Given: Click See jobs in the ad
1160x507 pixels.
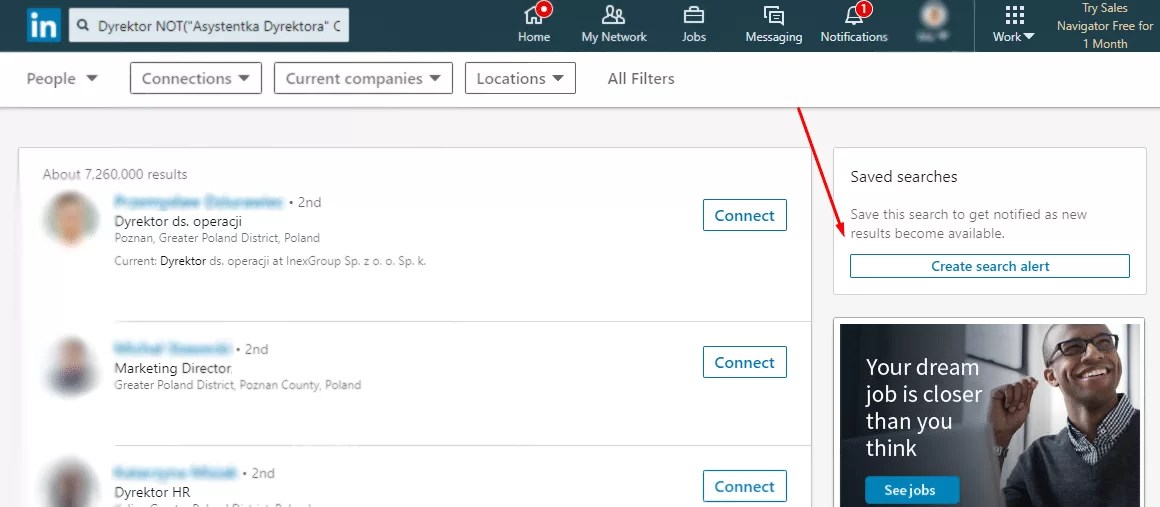Looking at the screenshot, I should (911, 490).
